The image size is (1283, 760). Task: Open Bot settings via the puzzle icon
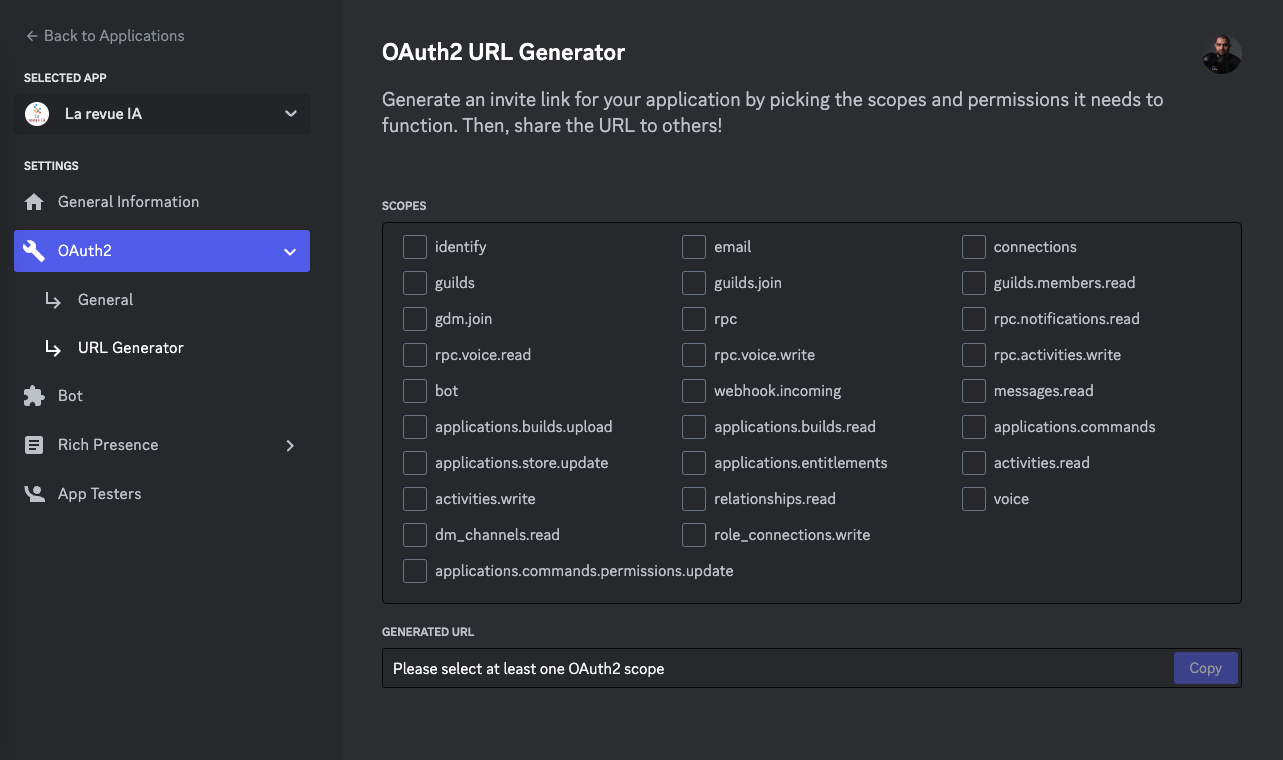click(x=35, y=395)
